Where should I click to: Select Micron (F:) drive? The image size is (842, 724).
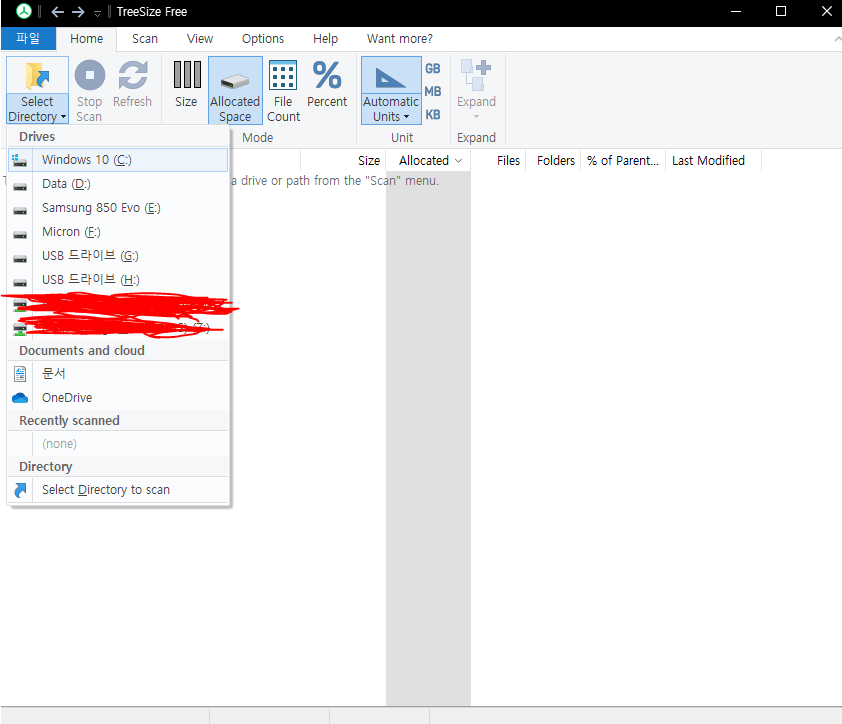(118, 232)
